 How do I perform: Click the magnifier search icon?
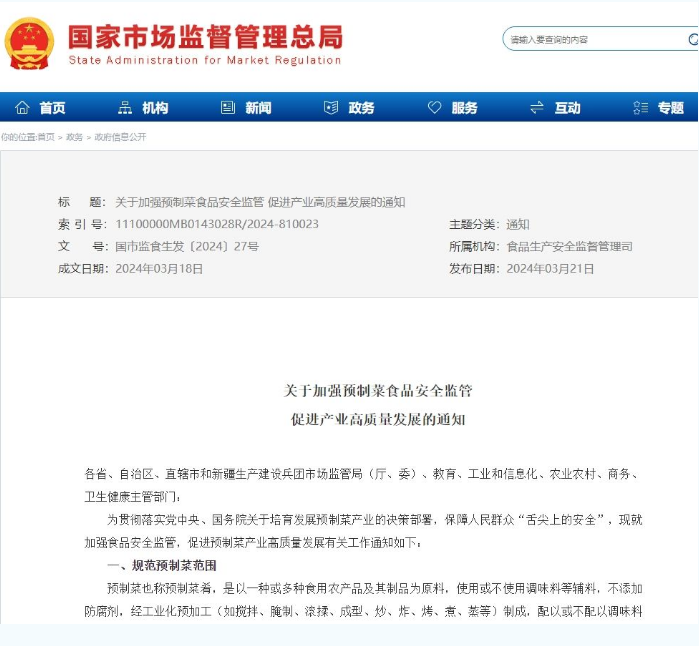click(x=692, y=40)
